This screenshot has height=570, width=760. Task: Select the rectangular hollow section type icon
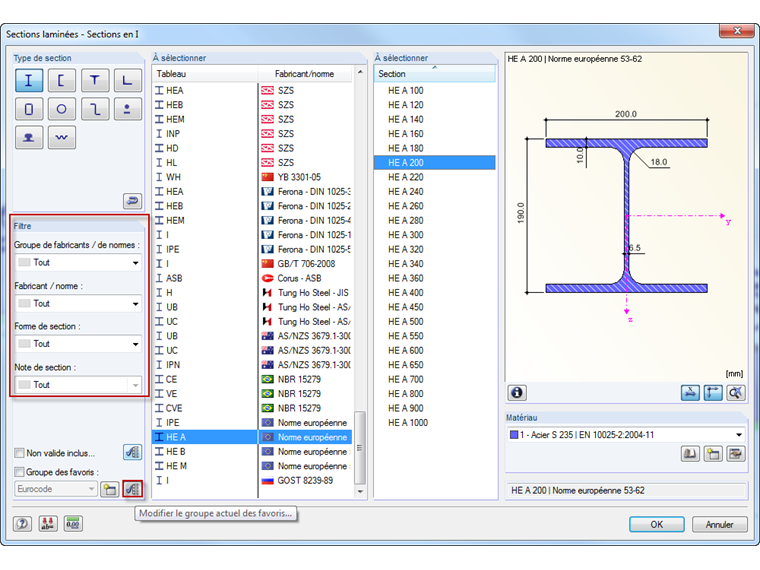tap(29, 109)
